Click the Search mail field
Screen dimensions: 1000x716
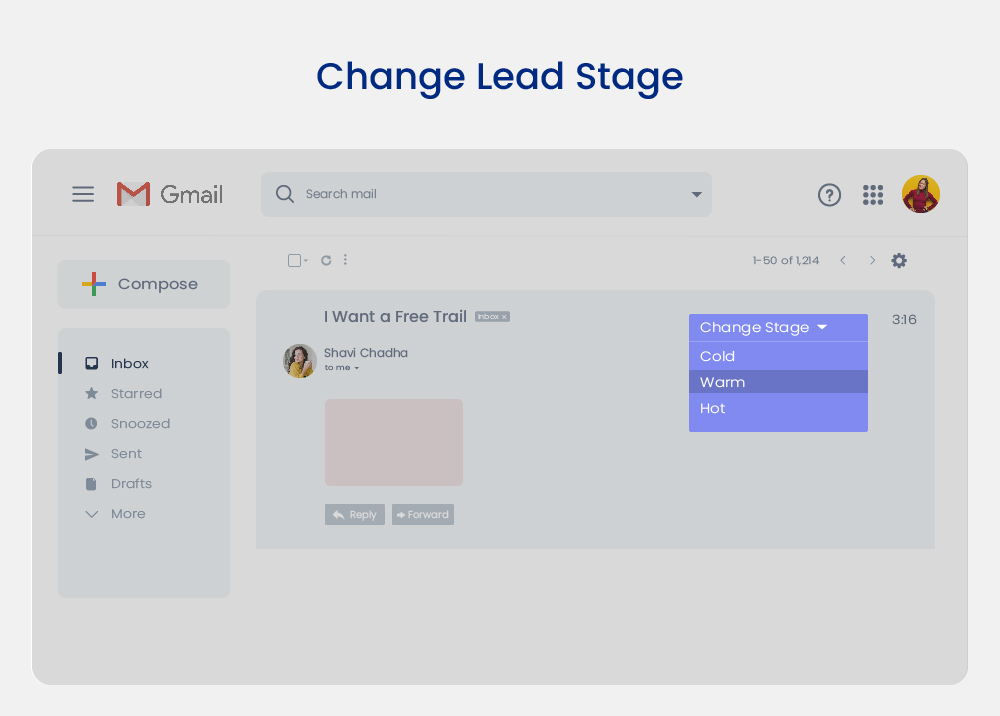click(486, 194)
